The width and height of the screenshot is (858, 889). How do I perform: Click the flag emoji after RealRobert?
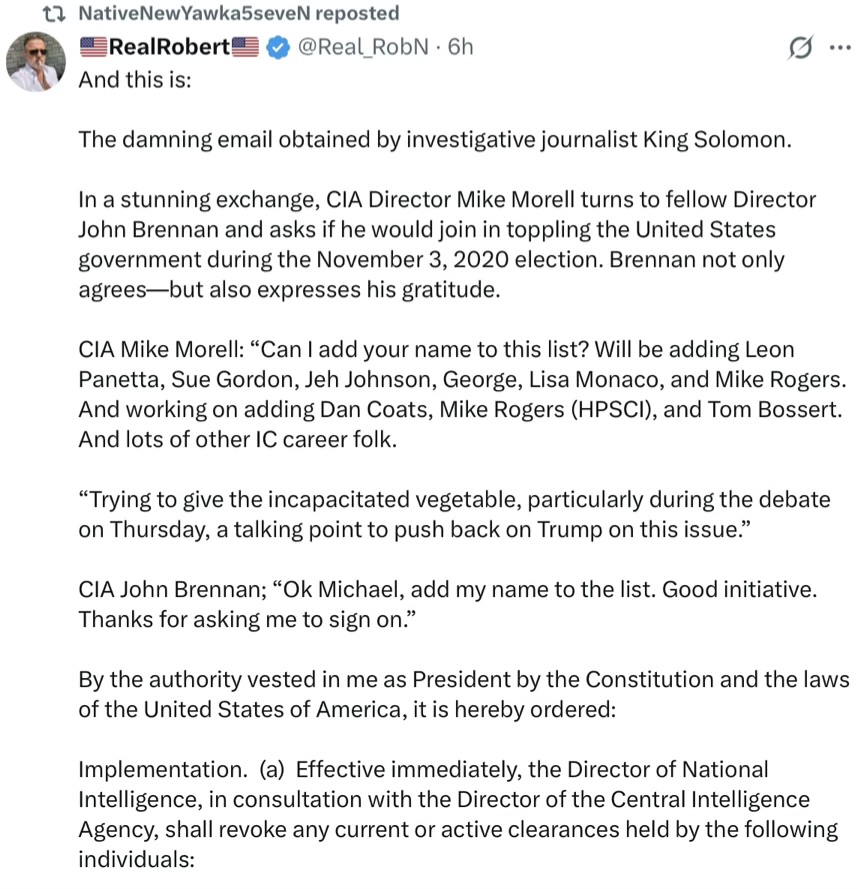[x=246, y=46]
